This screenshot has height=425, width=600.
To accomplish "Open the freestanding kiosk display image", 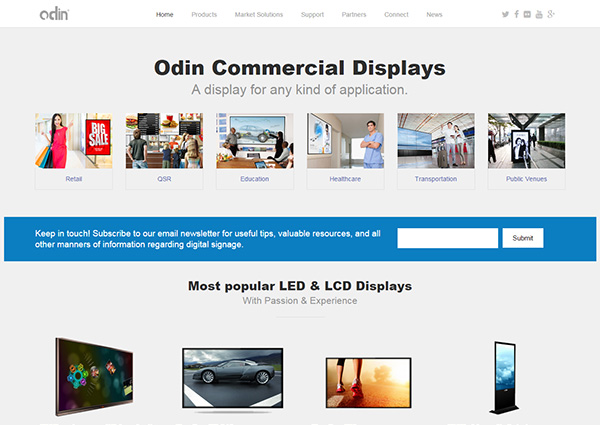I will [x=504, y=378].
